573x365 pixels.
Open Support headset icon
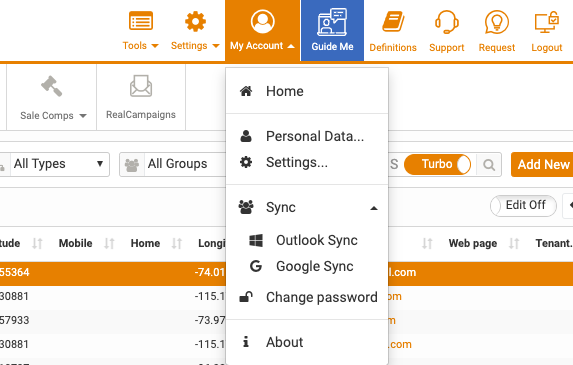pyautogui.click(x=447, y=22)
